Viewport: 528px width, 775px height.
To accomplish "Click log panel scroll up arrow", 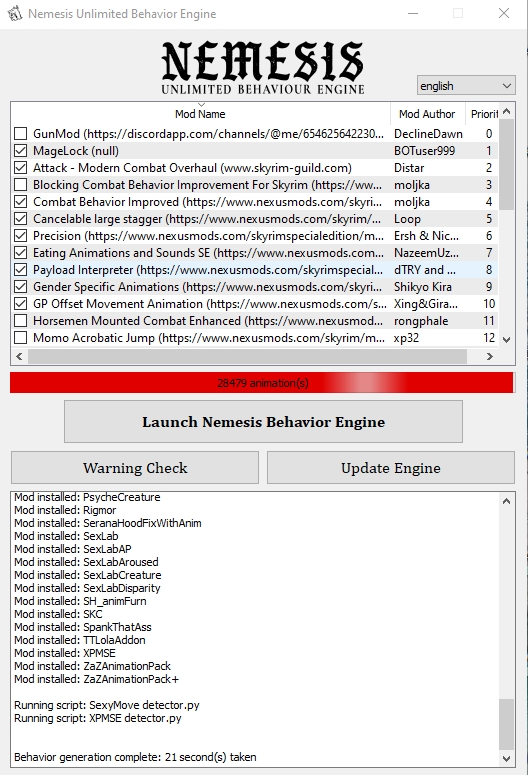I will pos(506,501).
